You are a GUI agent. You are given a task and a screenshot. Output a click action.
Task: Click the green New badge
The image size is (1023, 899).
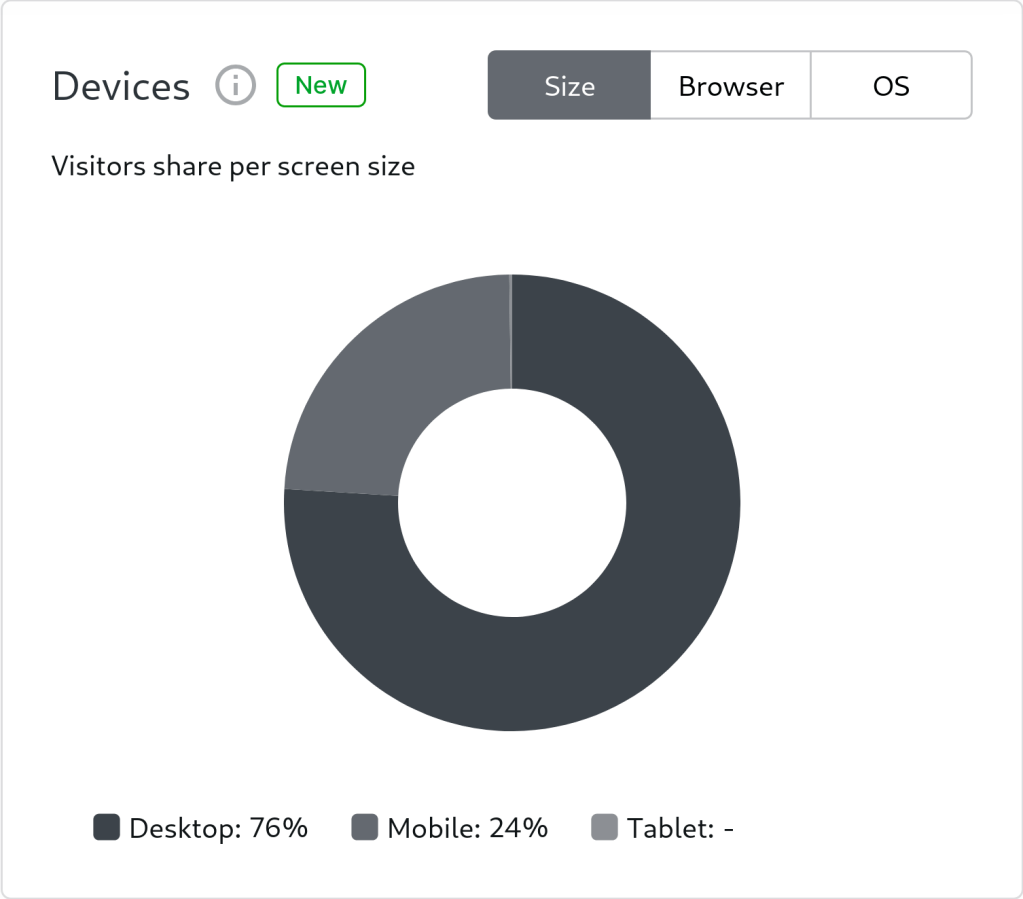(321, 85)
